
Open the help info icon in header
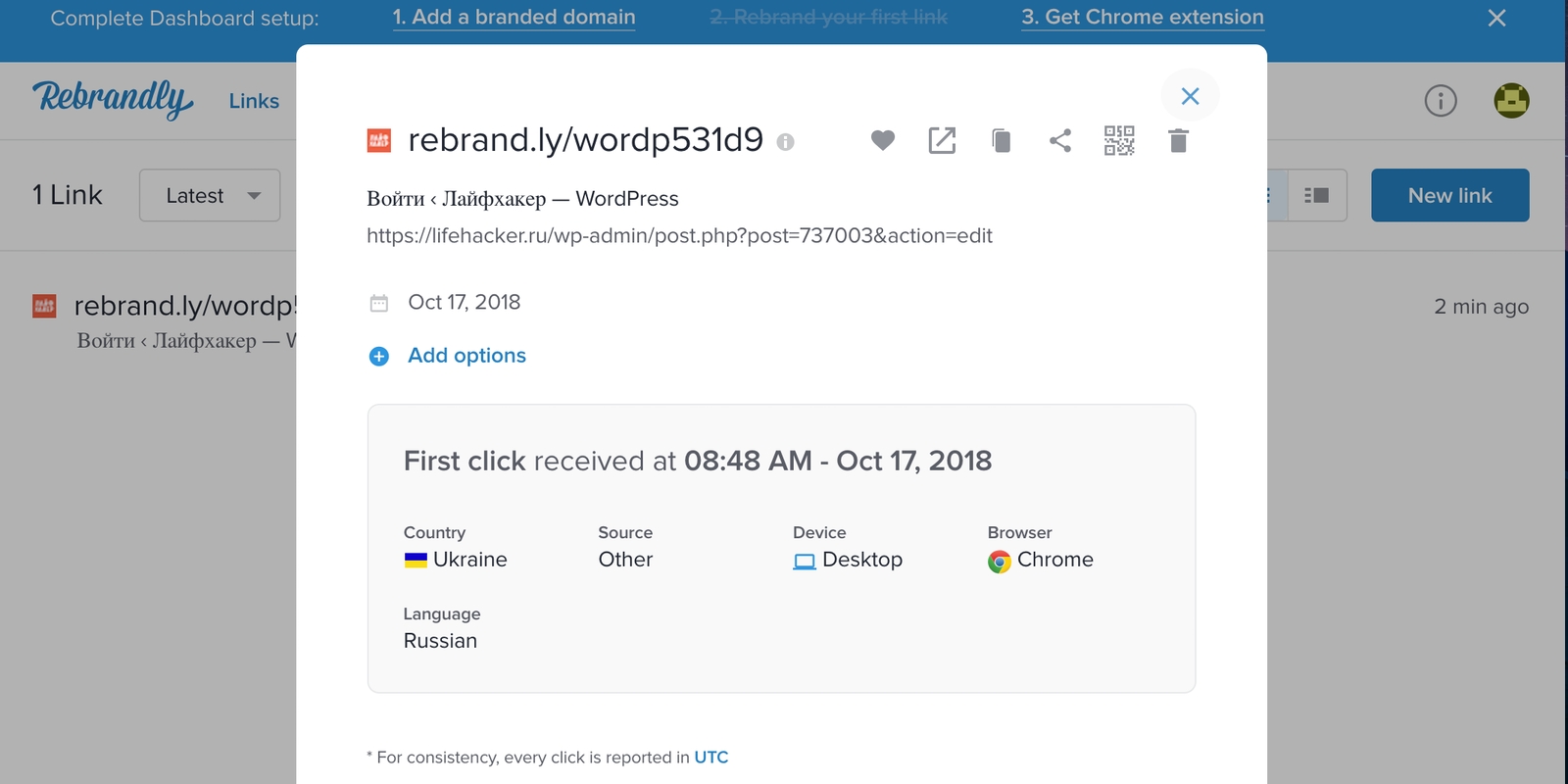(x=1441, y=100)
